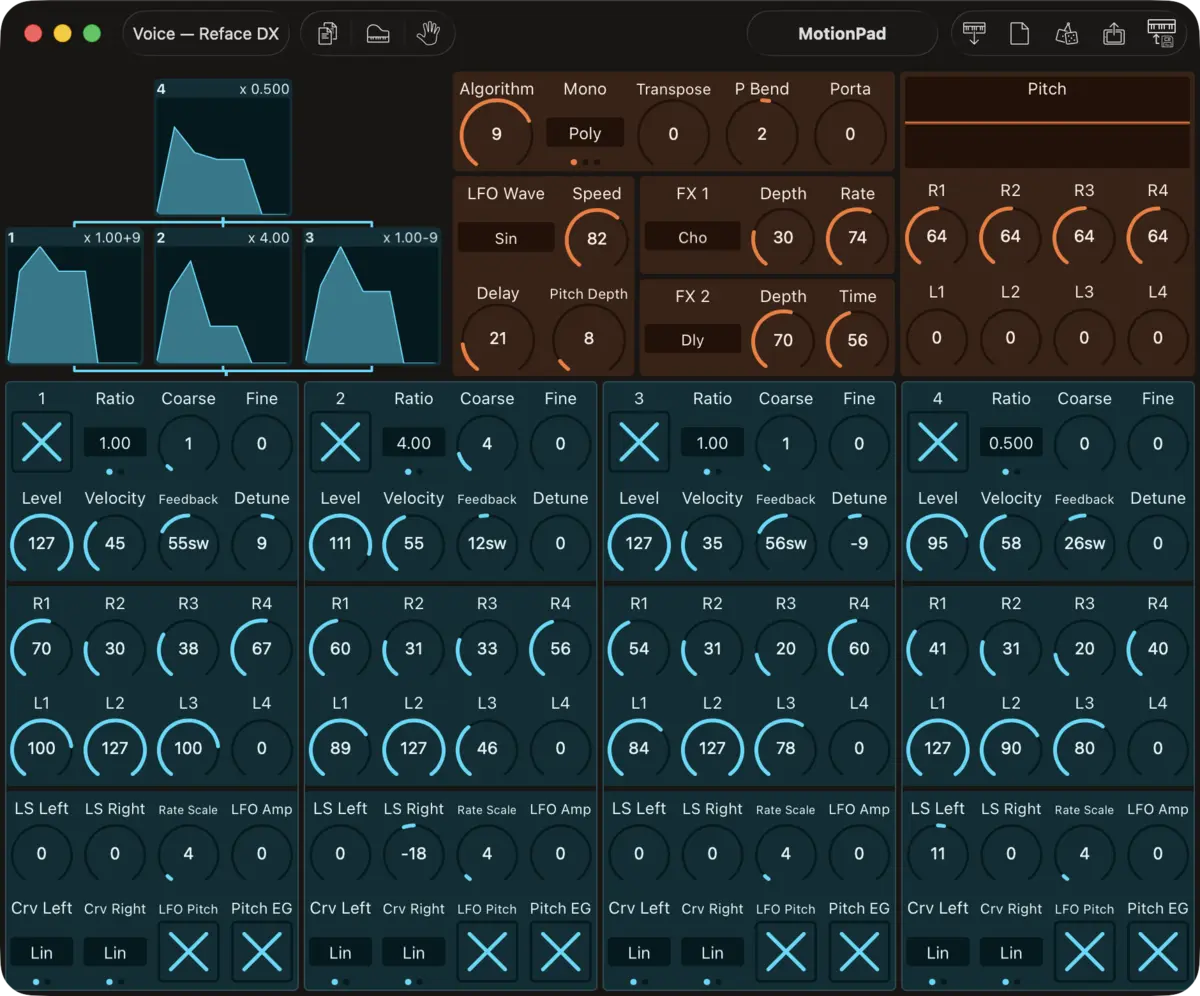Image resolution: width=1200 pixels, height=996 pixels.
Task: Click operator 2 LS Right knob at -18
Action: 414,854
